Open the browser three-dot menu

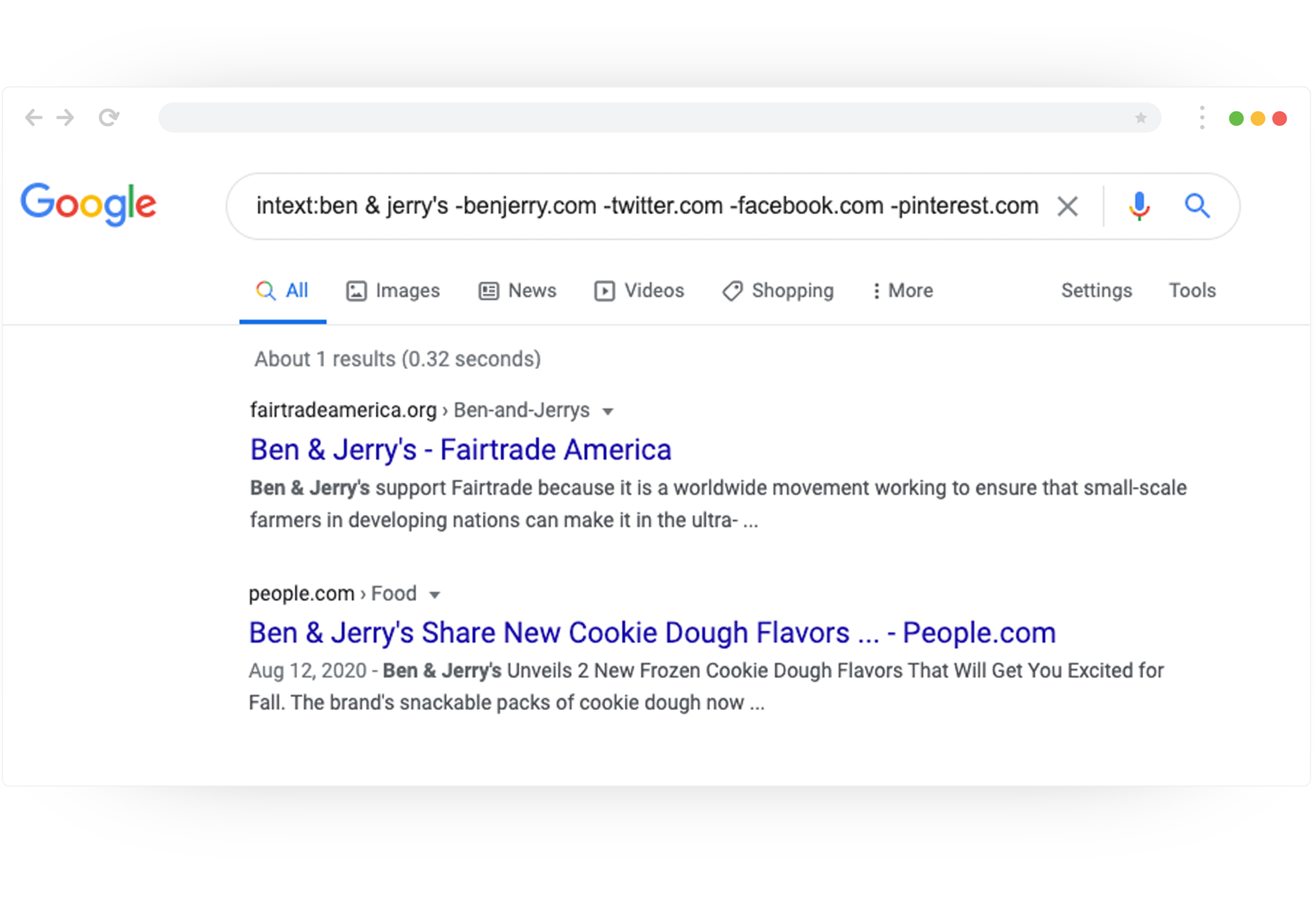tap(1202, 118)
